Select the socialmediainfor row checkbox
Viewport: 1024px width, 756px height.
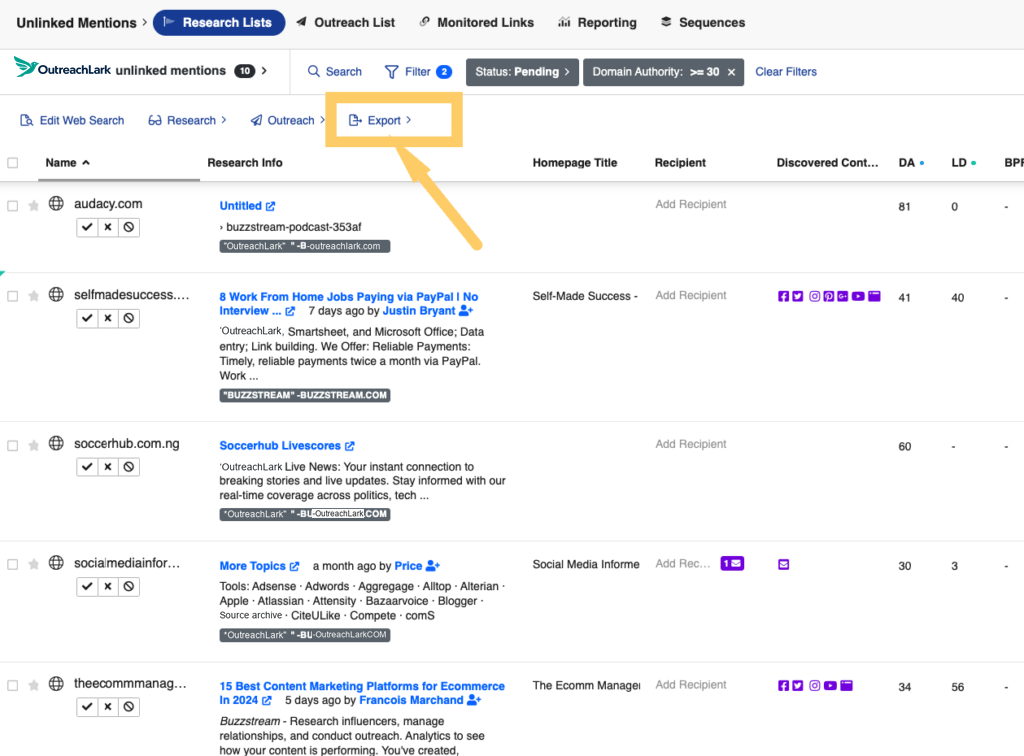12,565
